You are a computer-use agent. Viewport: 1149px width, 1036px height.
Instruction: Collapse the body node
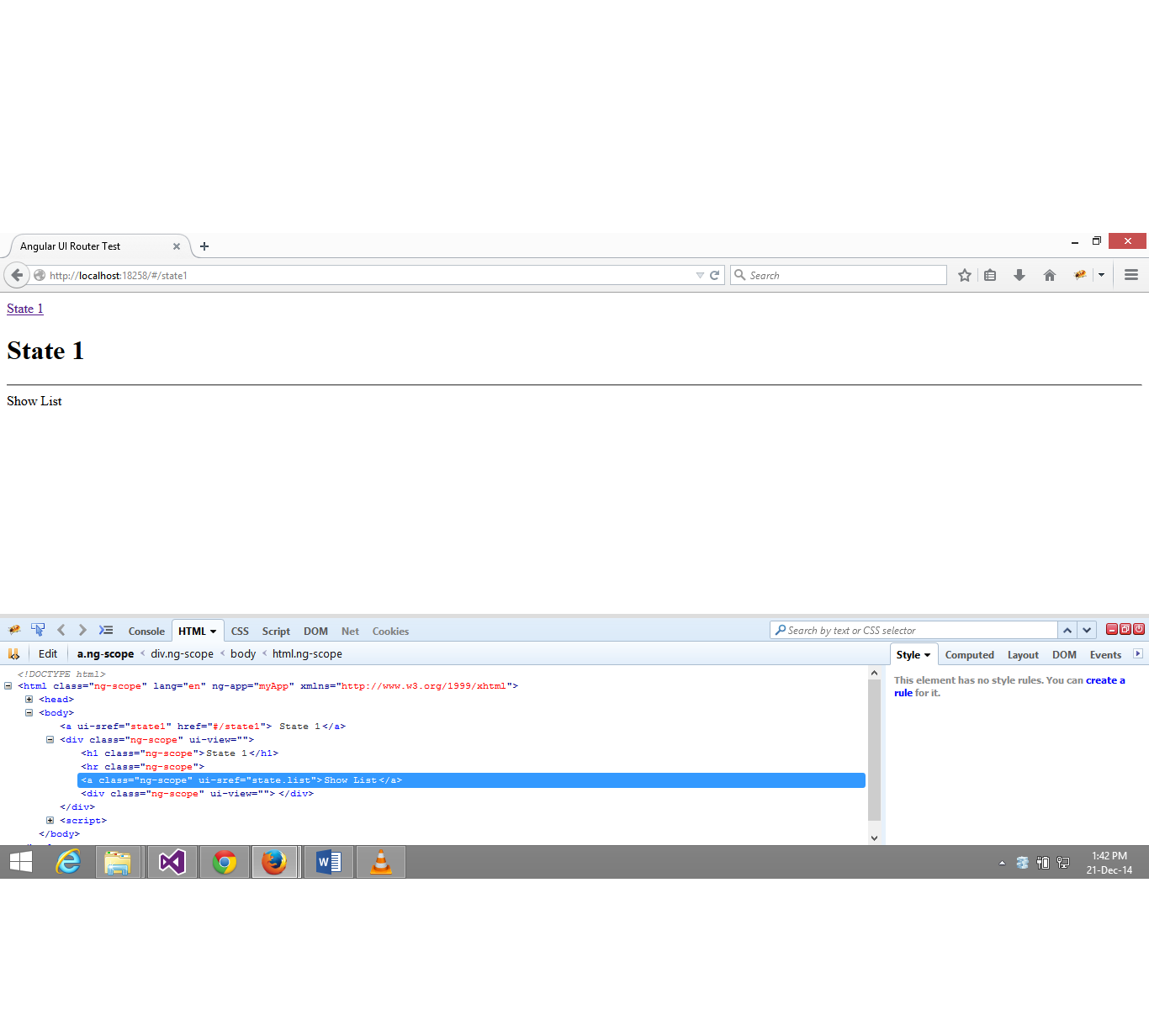29,713
